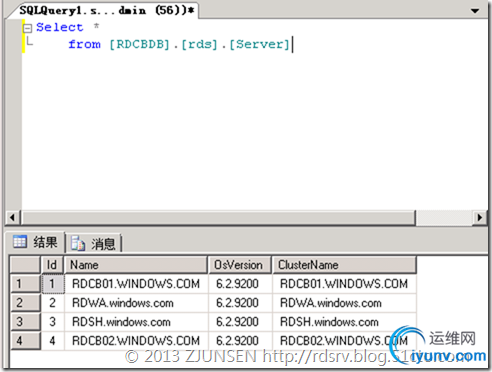492x372 pixels.
Task: Click ClusterName cell RDWA.windows.com
Action: (x=344, y=303)
